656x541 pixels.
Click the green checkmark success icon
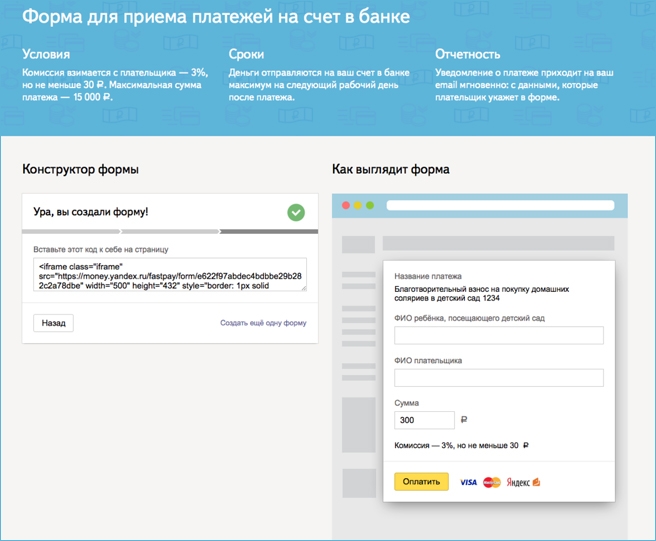click(296, 212)
